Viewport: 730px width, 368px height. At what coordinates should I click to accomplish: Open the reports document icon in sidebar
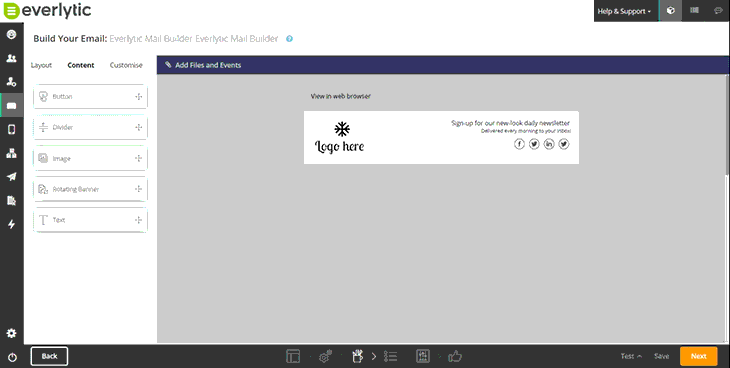[11, 201]
